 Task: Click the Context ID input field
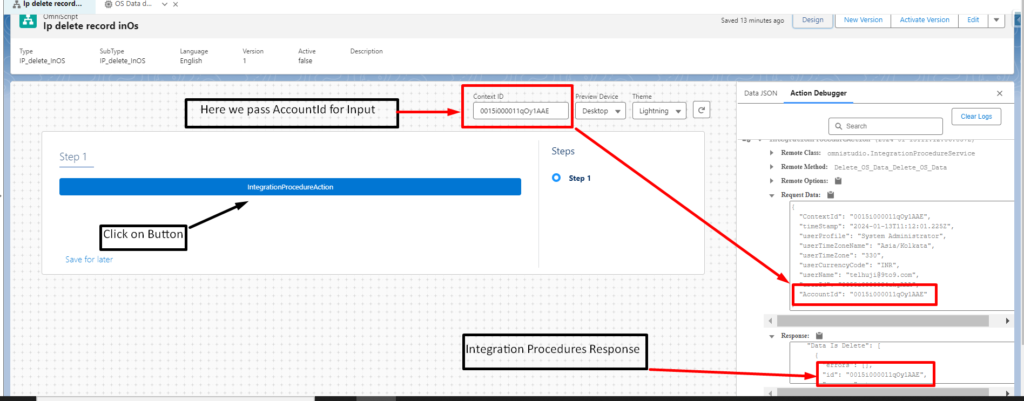point(520,111)
